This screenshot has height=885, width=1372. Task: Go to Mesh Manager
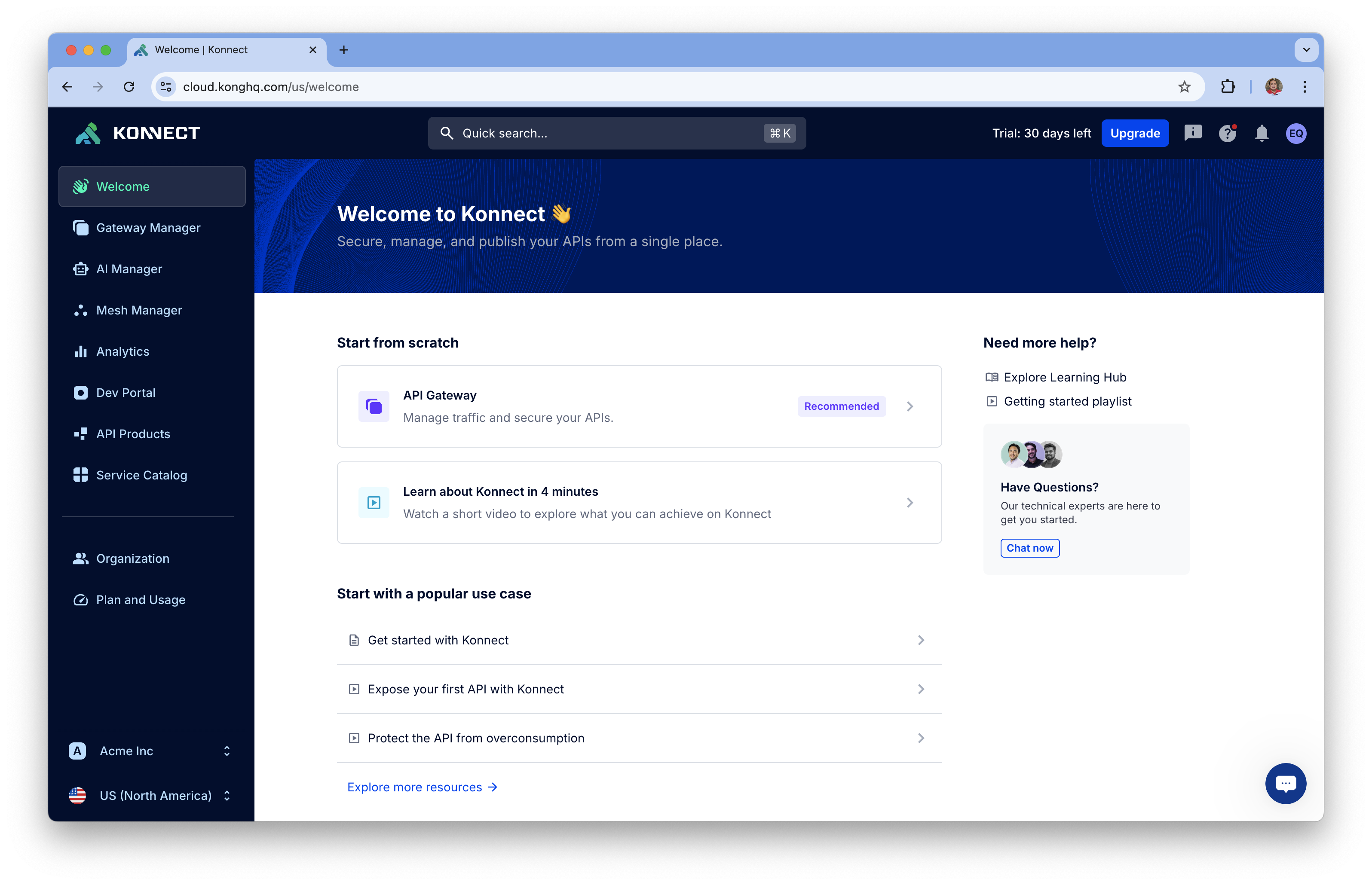tap(152, 310)
